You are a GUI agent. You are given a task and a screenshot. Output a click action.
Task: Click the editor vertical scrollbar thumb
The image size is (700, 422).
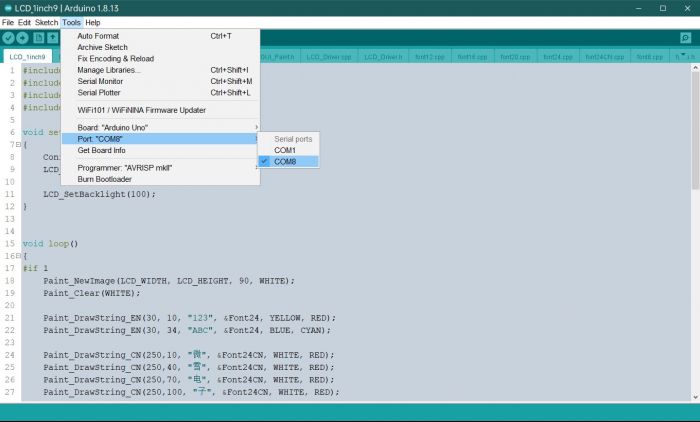(695, 130)
